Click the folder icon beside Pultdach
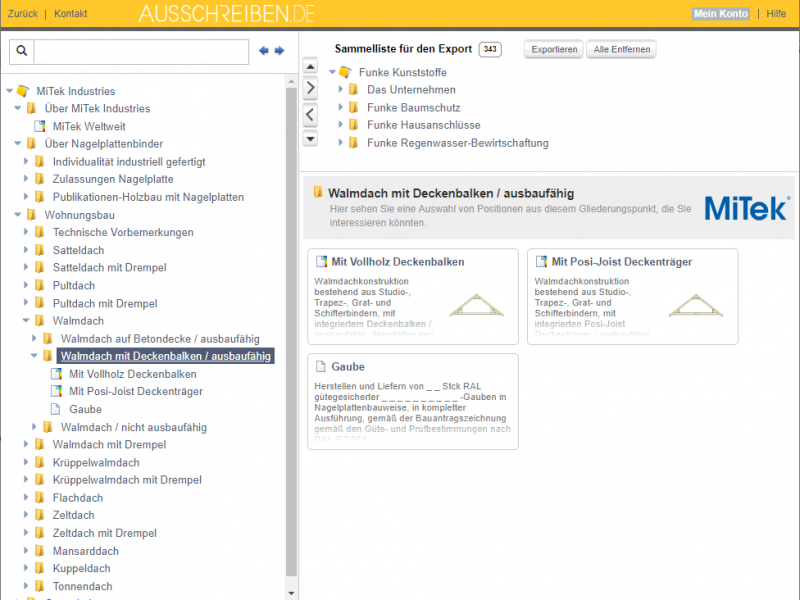The width and height of the screenshot is (800, 600). point(39,285)
